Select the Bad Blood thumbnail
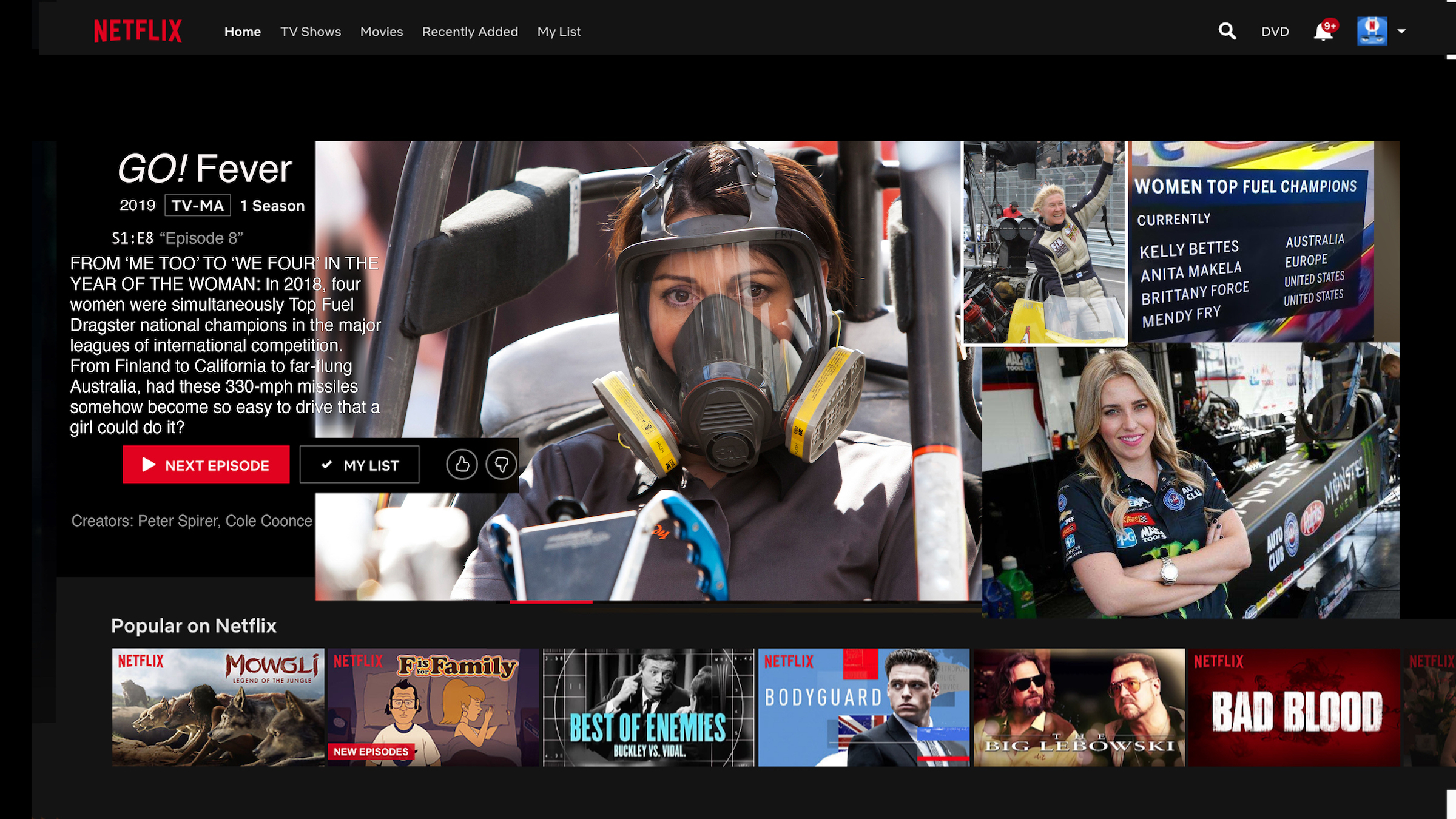 (x=1293, y=707)
